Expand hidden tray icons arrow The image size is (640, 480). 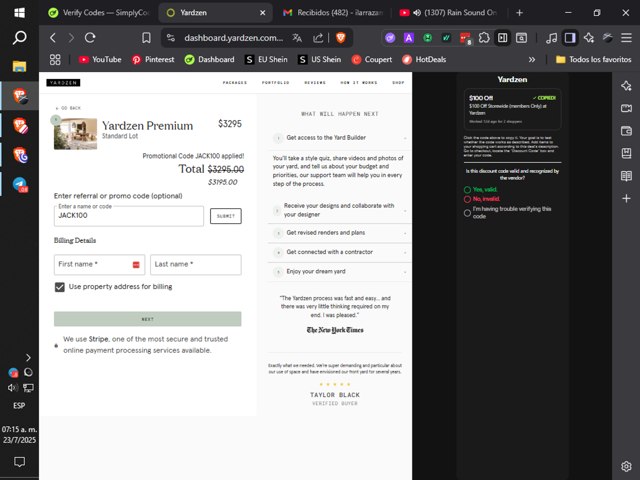[28, 358]
